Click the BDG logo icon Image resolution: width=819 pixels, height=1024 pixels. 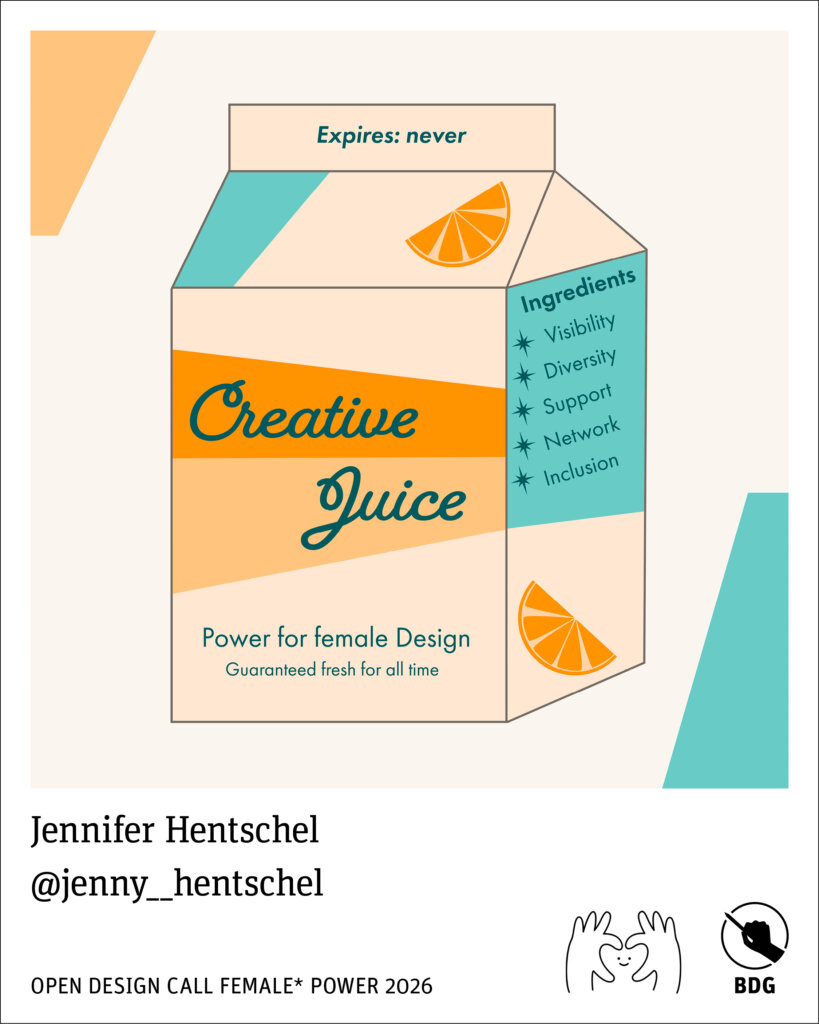tap(754, 948)
